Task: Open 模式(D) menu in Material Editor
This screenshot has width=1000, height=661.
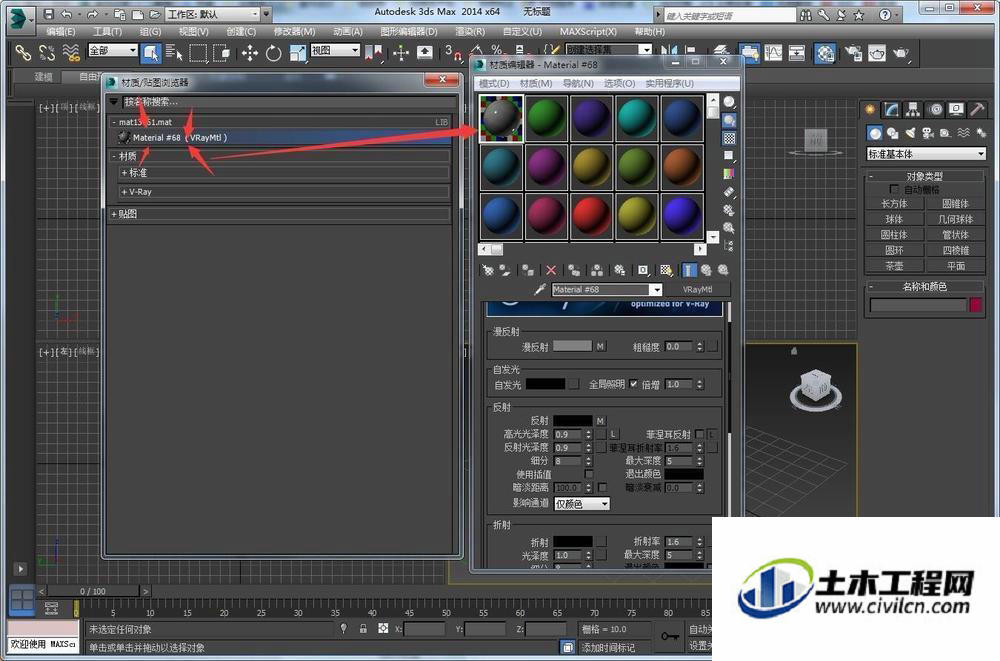Action: pyautogui.click(x=494, y=83)
